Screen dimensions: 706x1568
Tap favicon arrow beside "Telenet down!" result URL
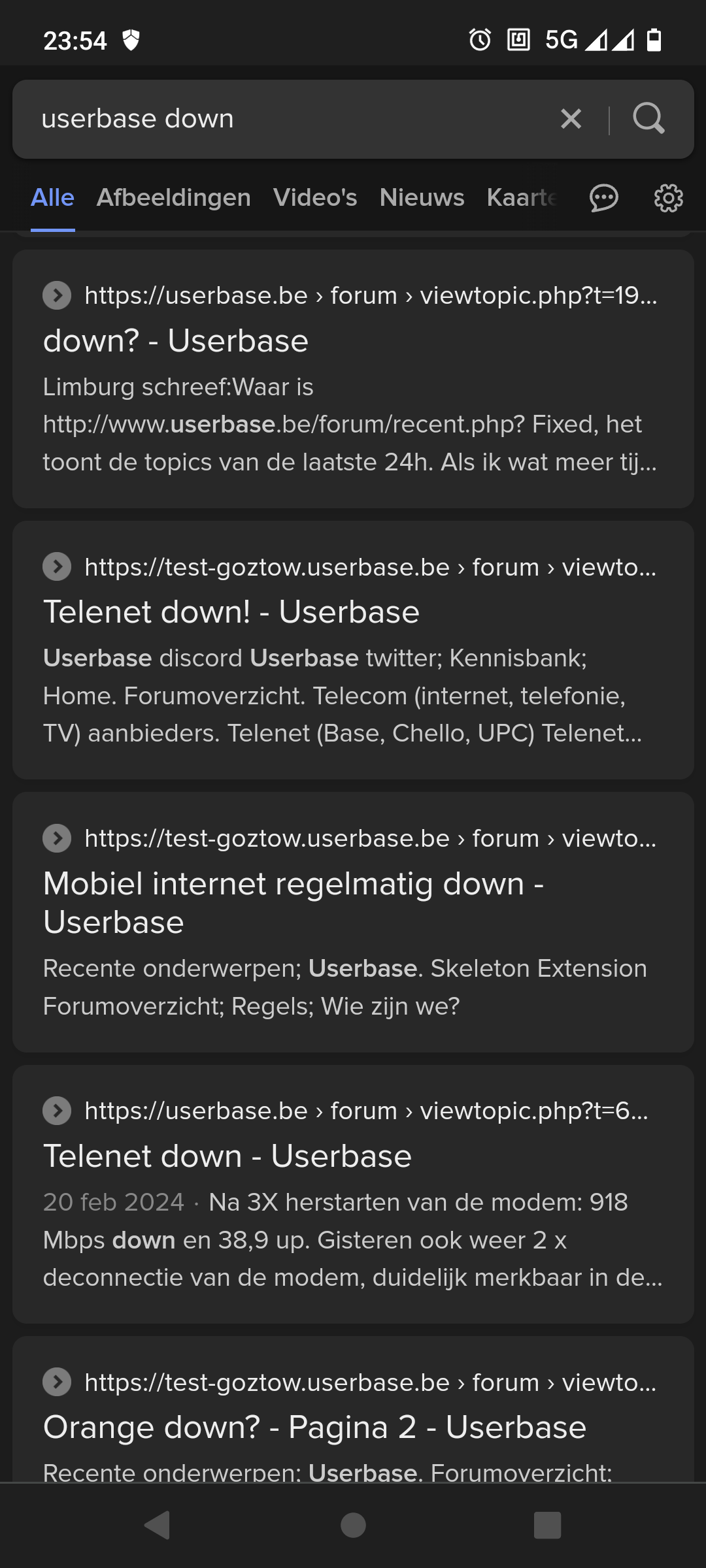[x=57, y=567]
